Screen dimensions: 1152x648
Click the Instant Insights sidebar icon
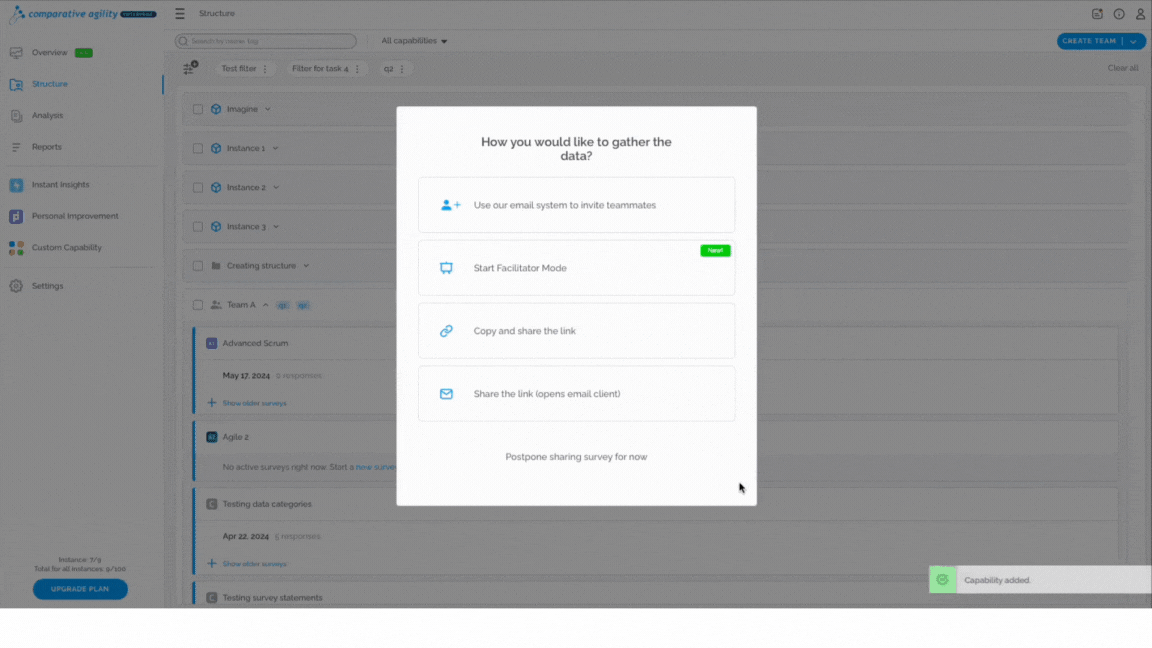point(16,185)
